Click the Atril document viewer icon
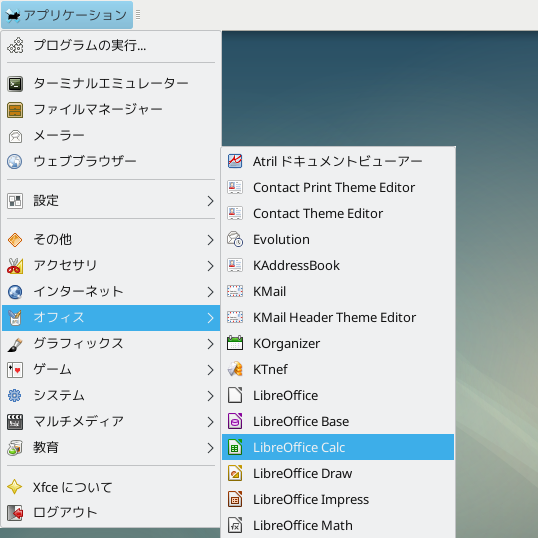The image size is (538, 538). click(x=235, y=161)
